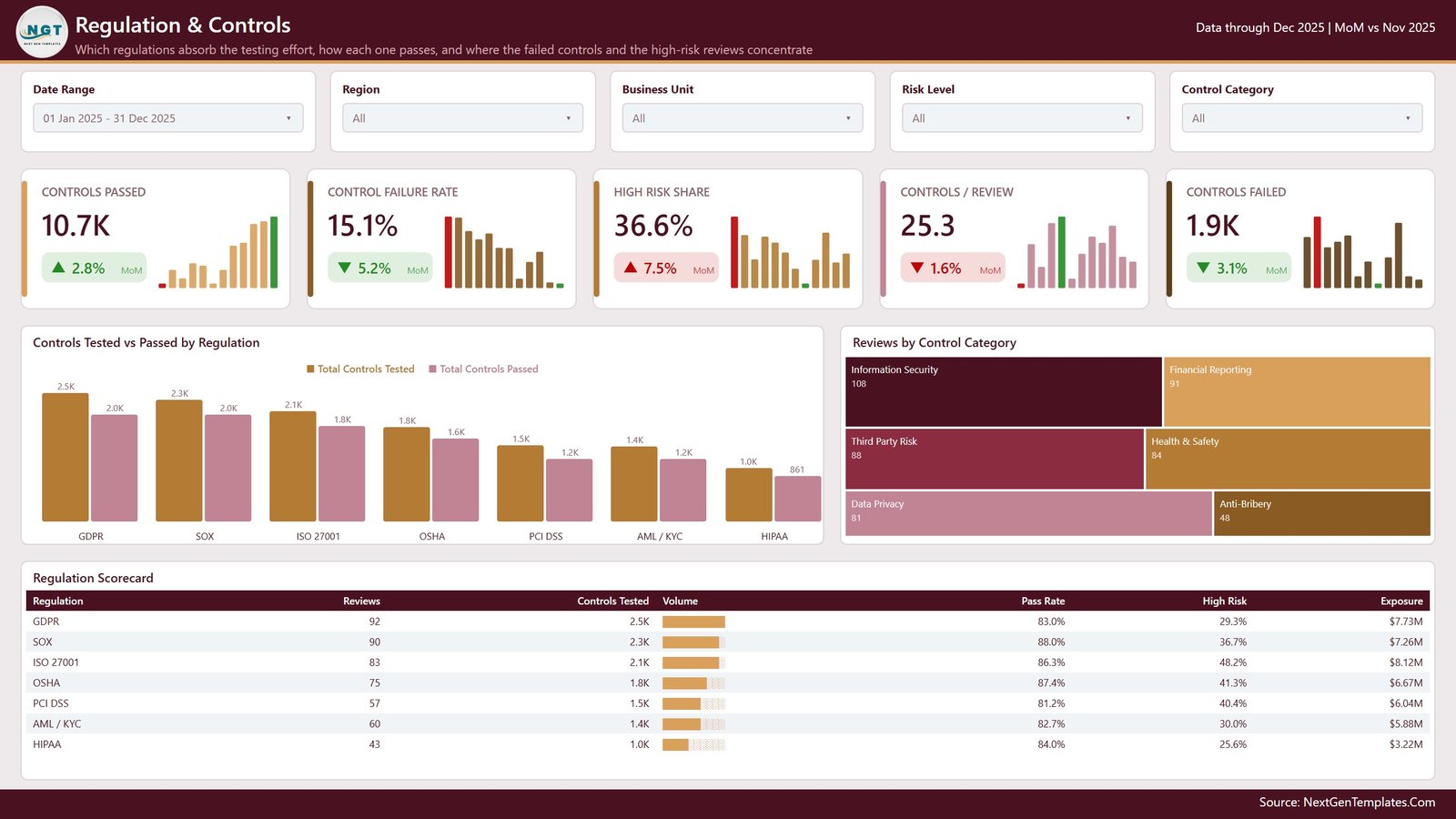The height and width of the screenshot is (819, 1456).
Task: Select the Information Security treemap tile
Action: tap(1003, 391)
